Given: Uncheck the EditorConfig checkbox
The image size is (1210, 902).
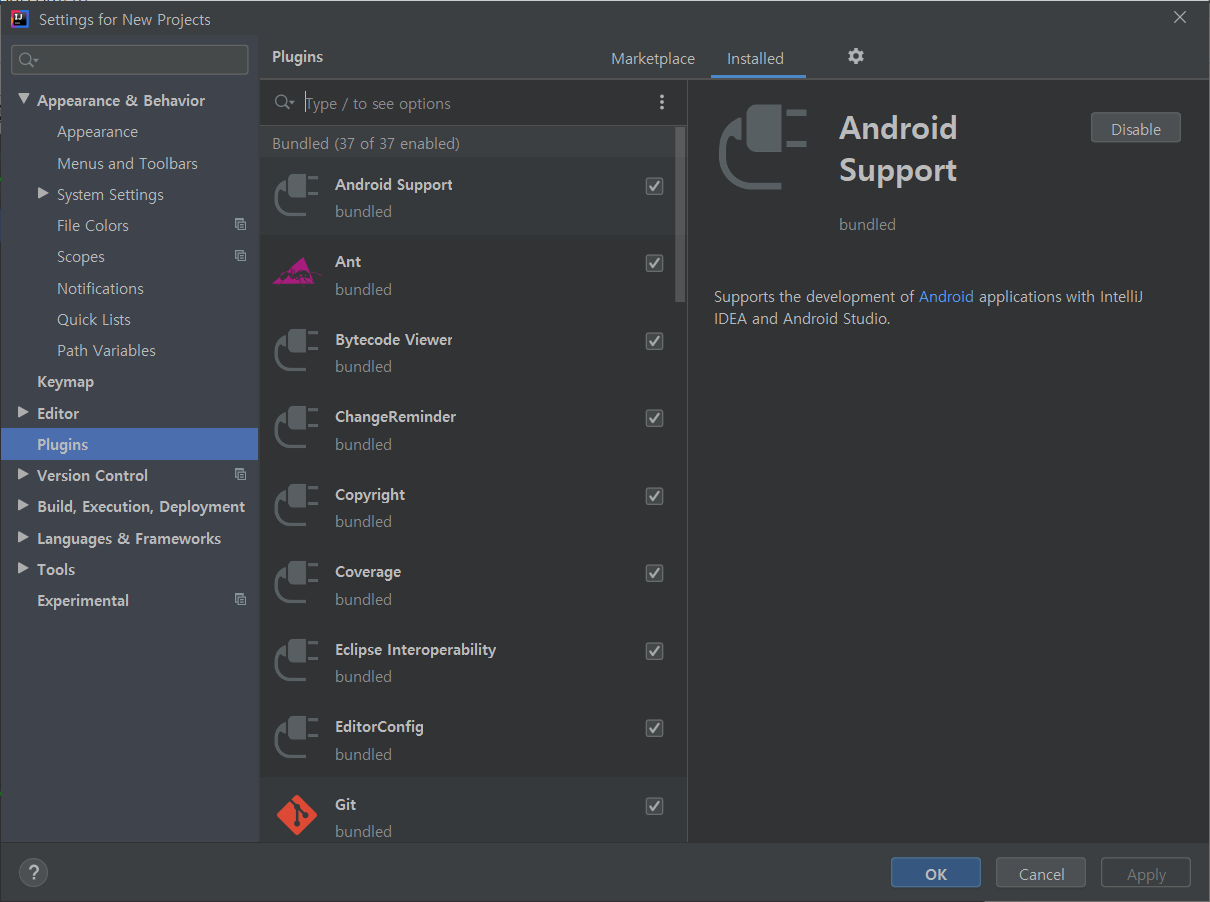Looking at the screenshot, I should click(x=654, y=728).
